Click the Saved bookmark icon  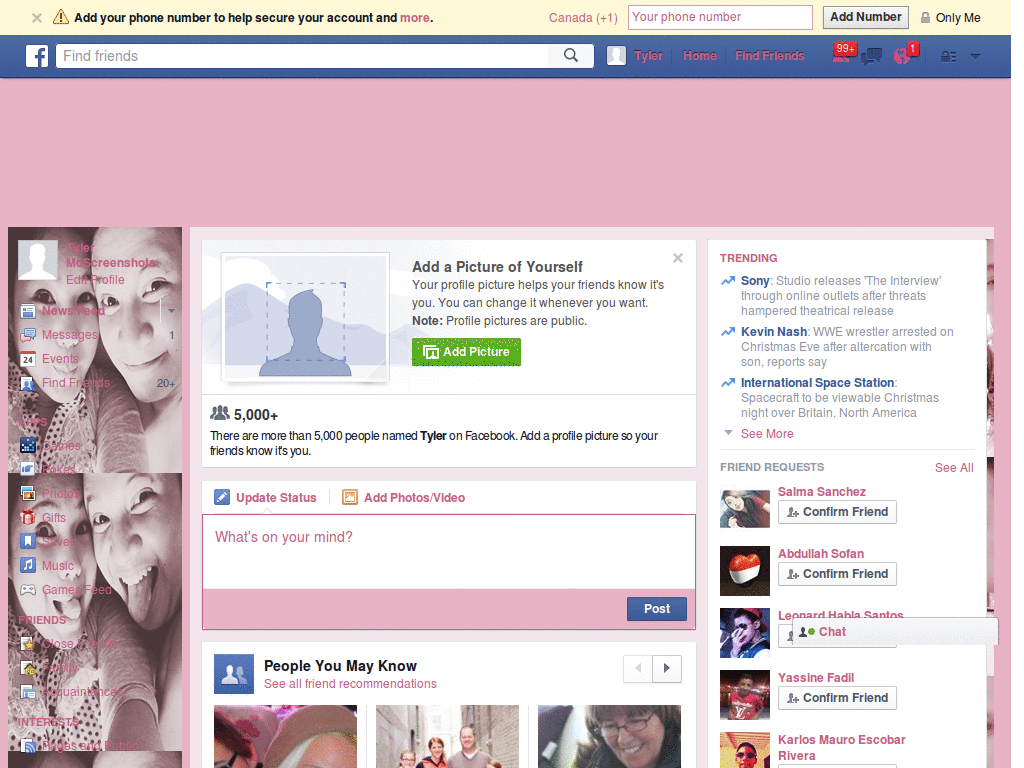tap(28, 541)
